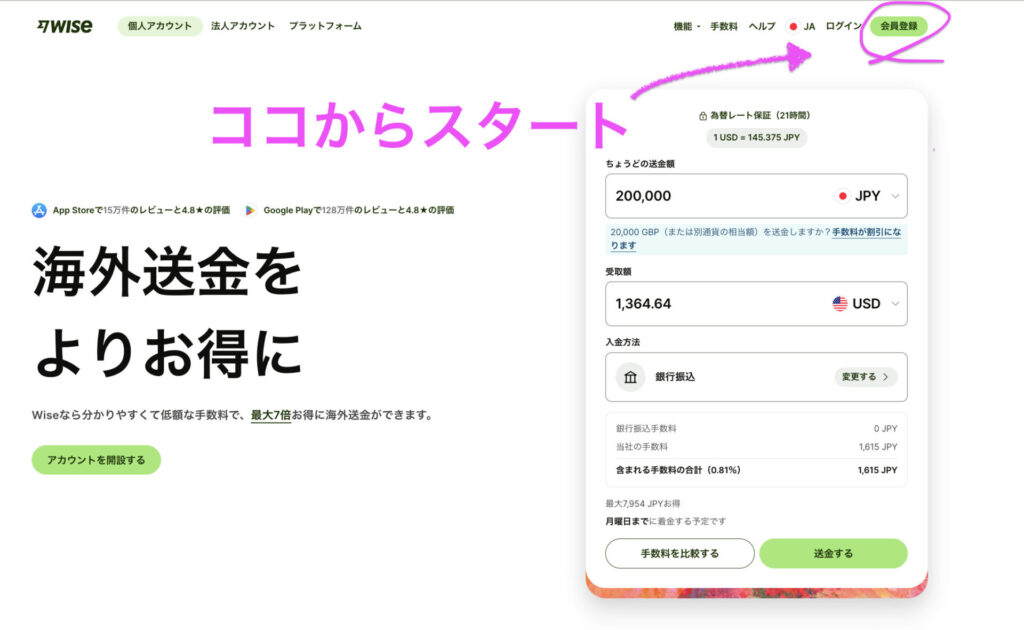Click the 銀行振込手数料 0 JPY row
Screen dimensions: 1024x630
tap(756, 428)
